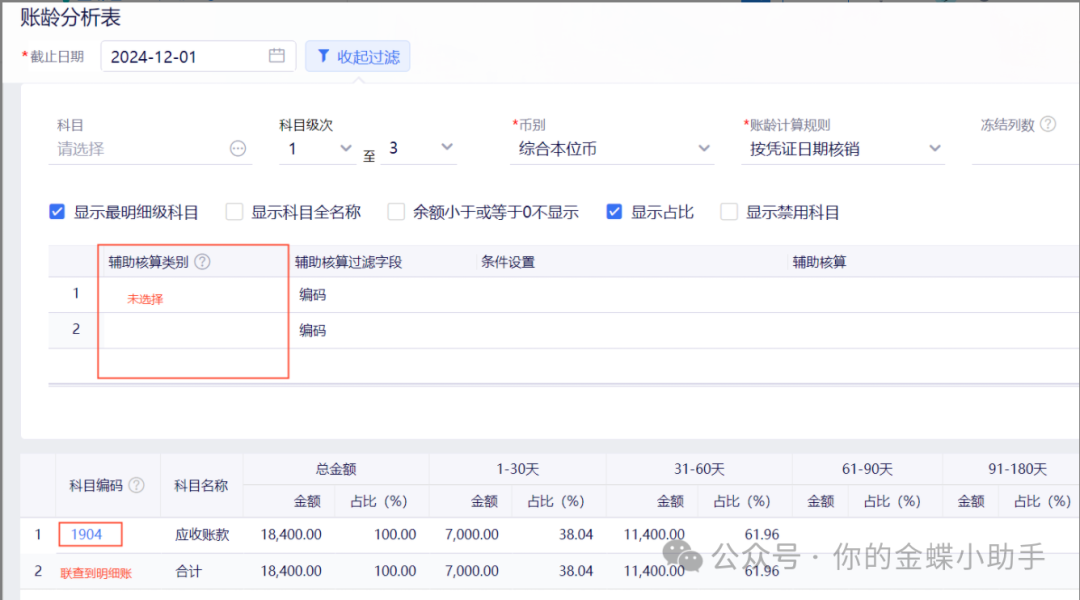Screen dimensions: 1080x600
Task: Enable 显示科目全名称 checkbox
Action: pos(235,212)
